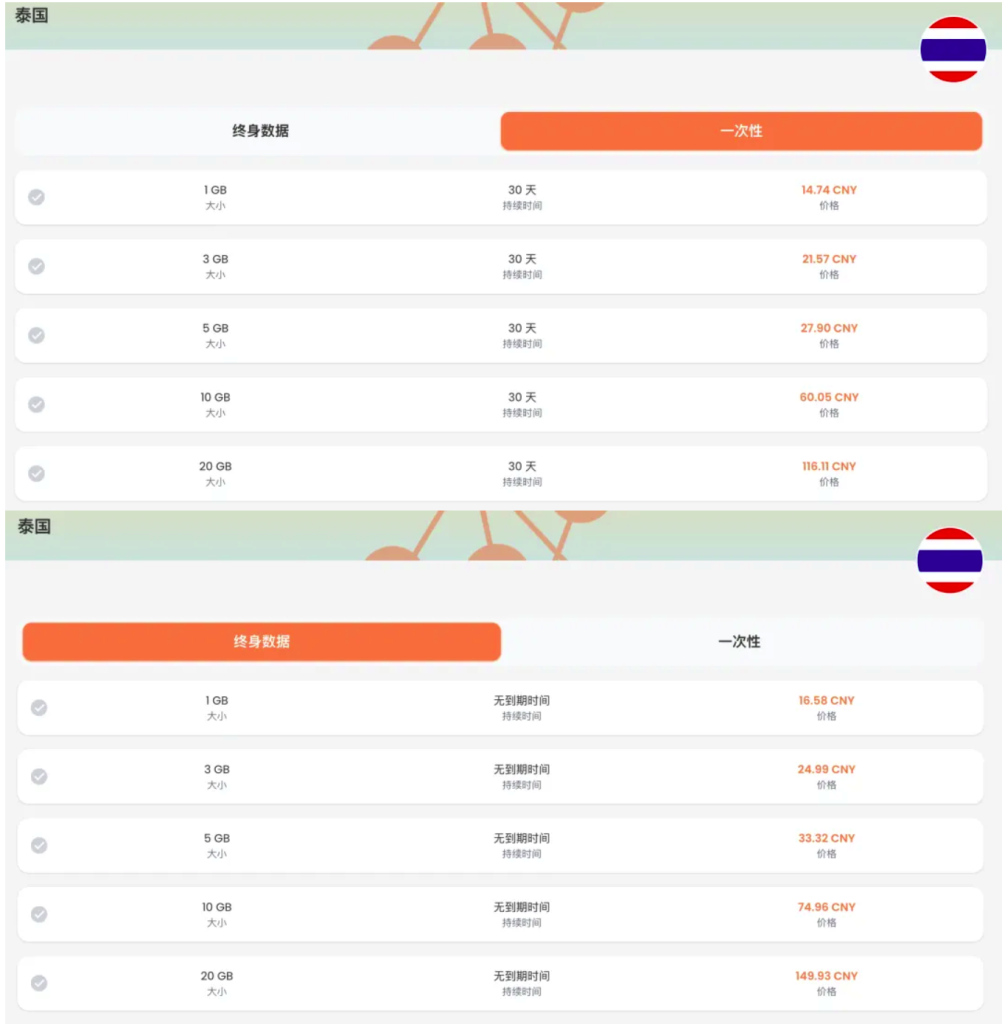
Task: Switch to 终身数据 tab in the top section
Action: tap(260, 131)
